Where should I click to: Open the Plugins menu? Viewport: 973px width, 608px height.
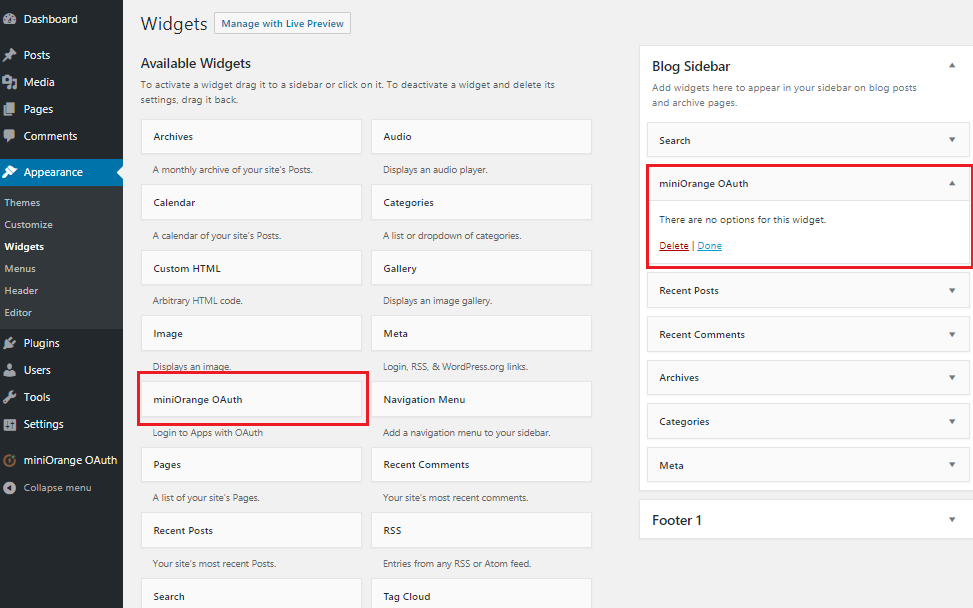[x=42, y=343]
